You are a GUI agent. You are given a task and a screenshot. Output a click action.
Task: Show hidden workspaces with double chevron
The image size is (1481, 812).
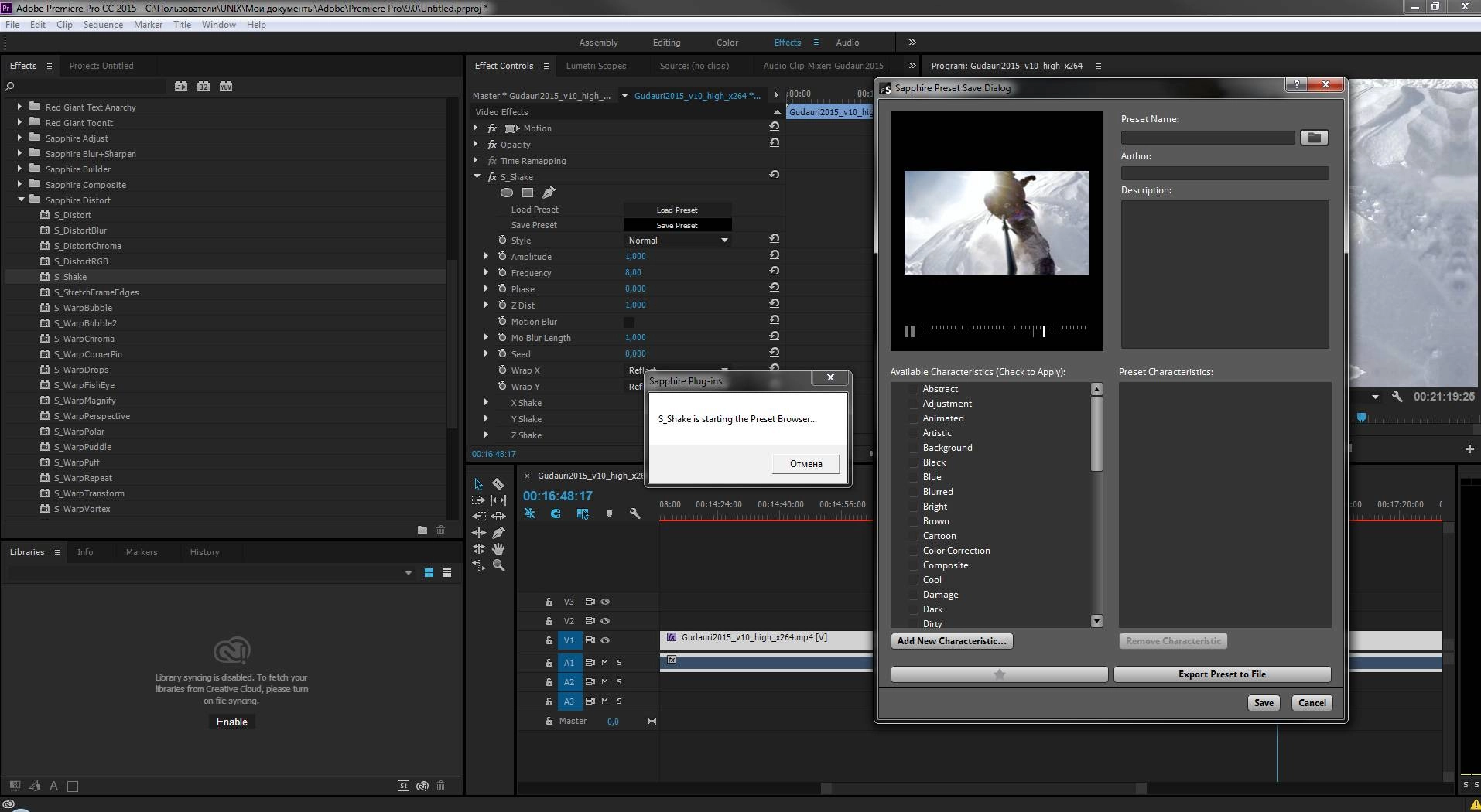click(912, 43)
